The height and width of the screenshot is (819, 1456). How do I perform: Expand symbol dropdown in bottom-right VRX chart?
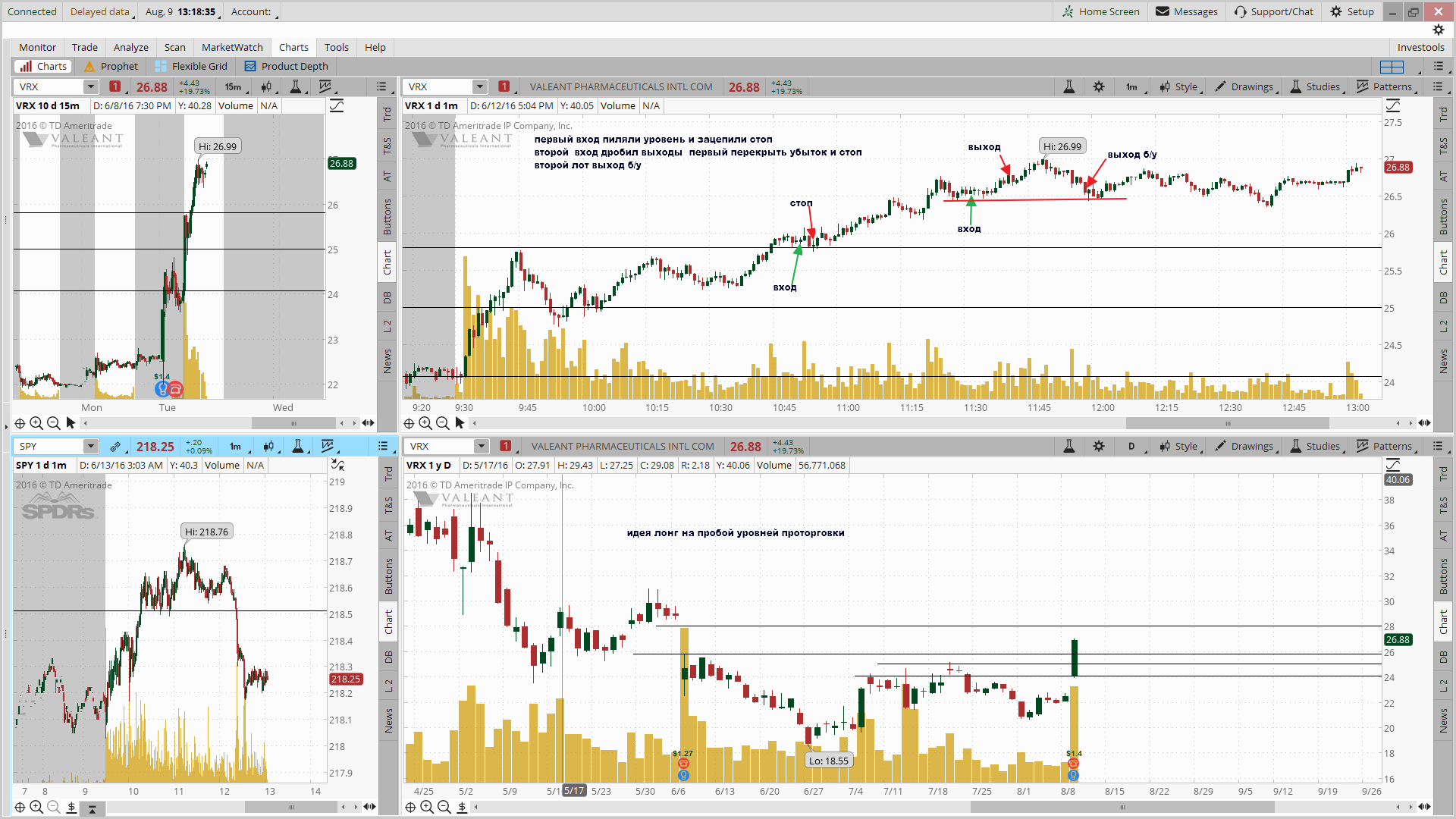click(481, 446)
